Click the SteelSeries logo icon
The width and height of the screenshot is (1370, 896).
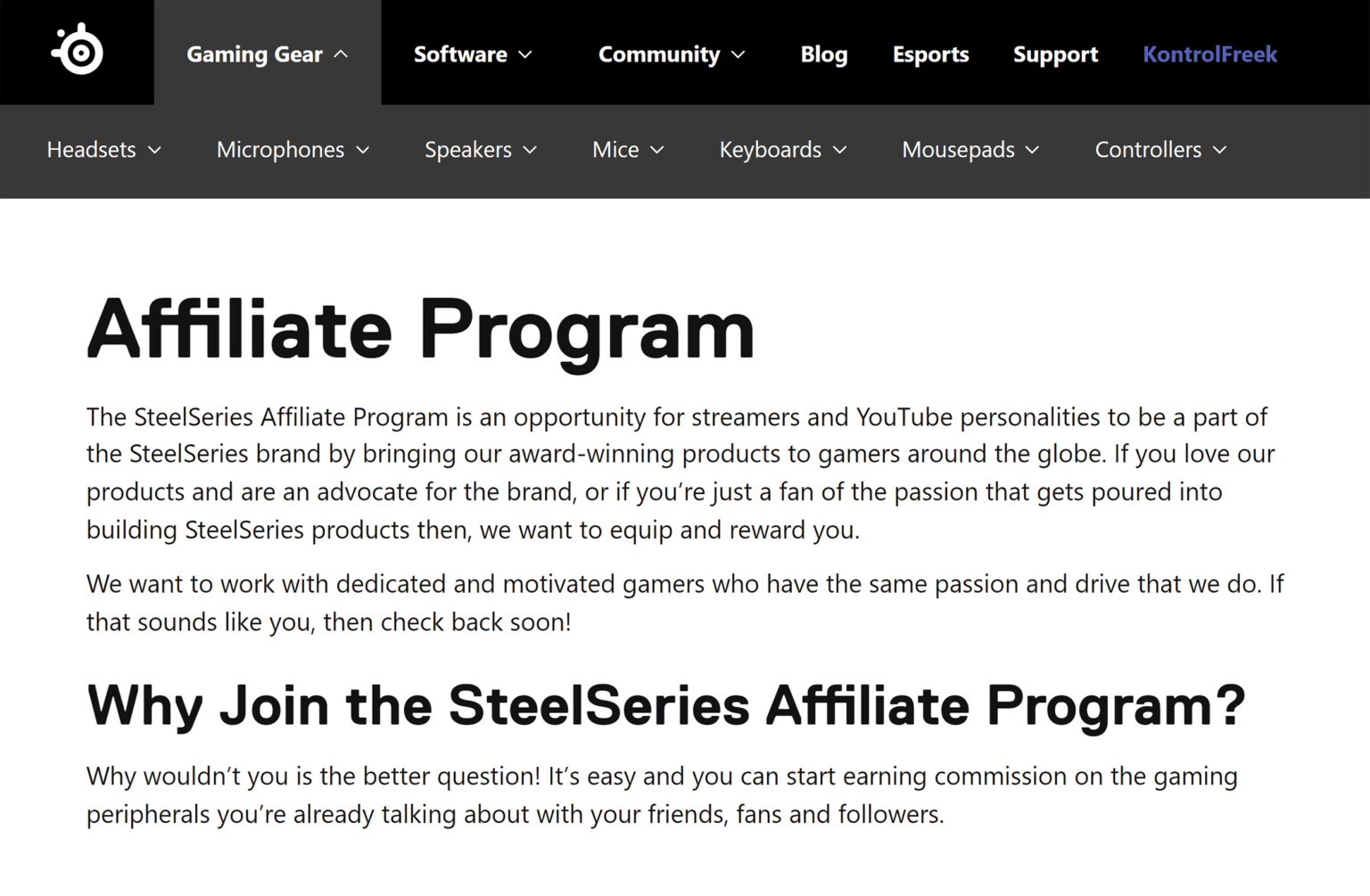76,52
